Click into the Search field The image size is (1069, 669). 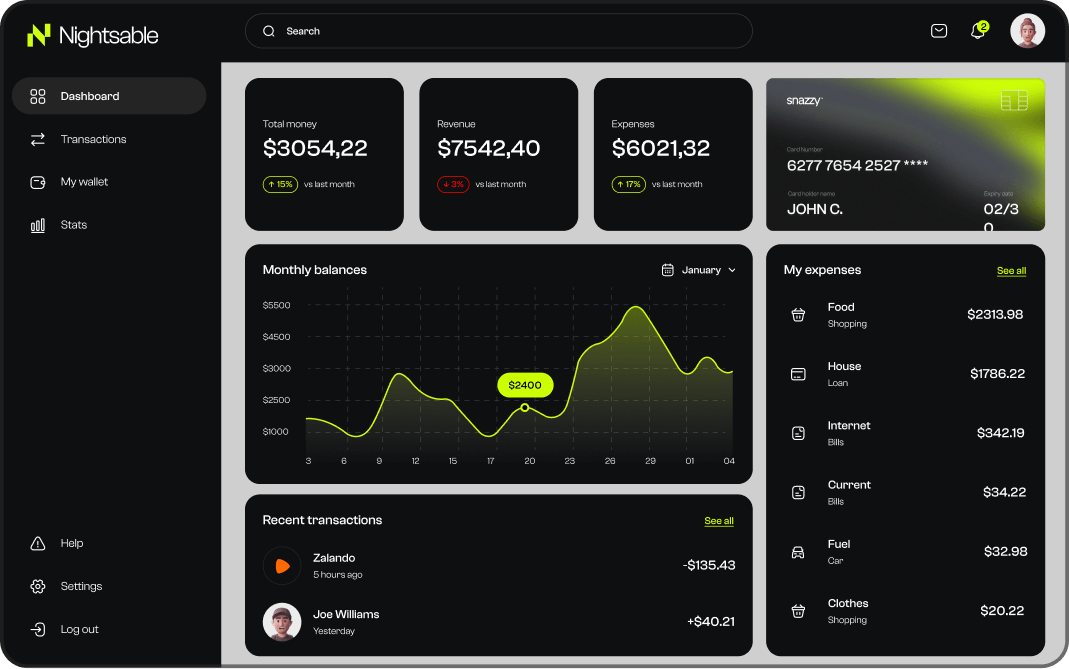coord(498,31)
